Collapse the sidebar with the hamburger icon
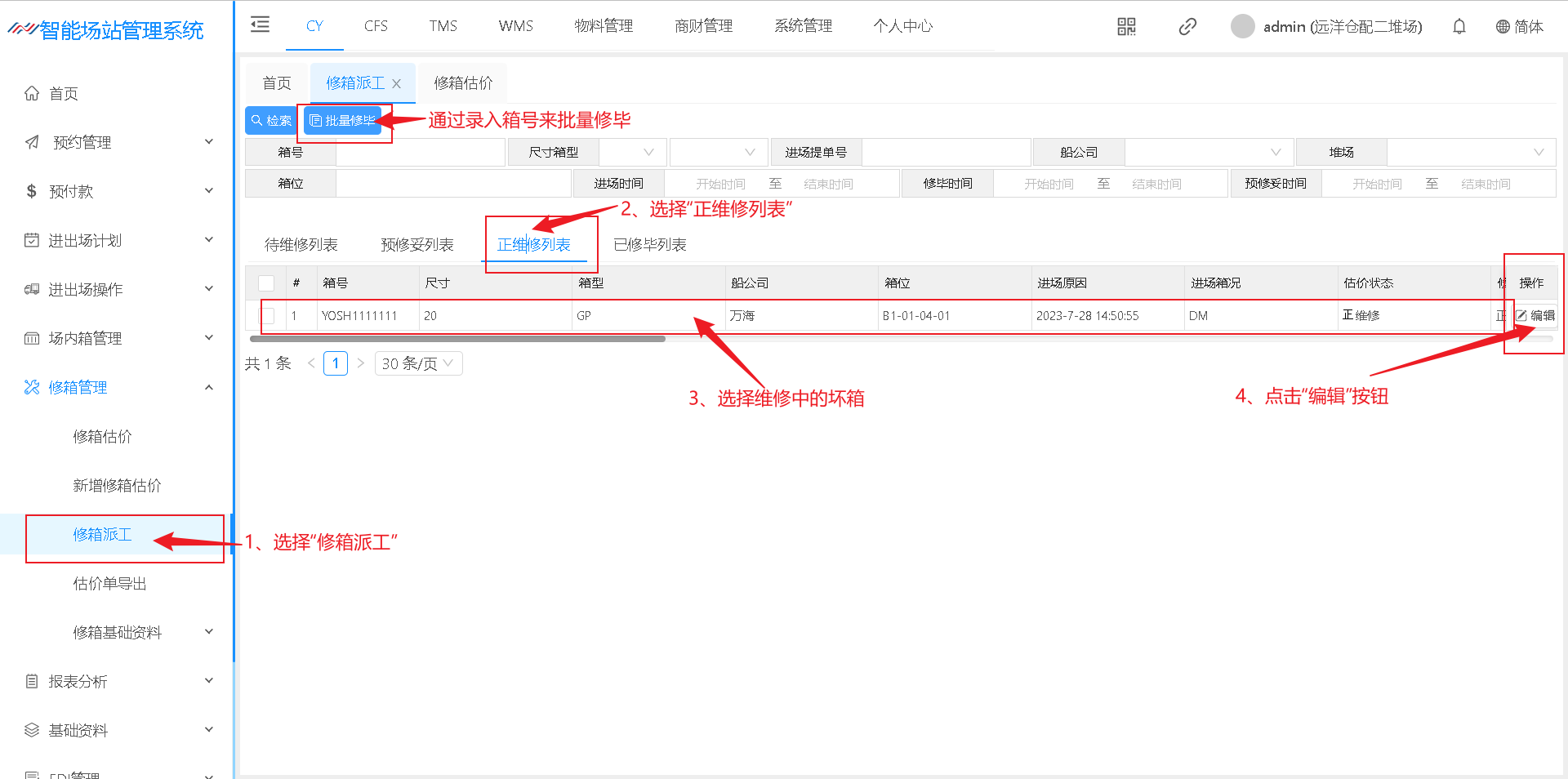This screenshot has width=1568, height=779. pos(260,24)
